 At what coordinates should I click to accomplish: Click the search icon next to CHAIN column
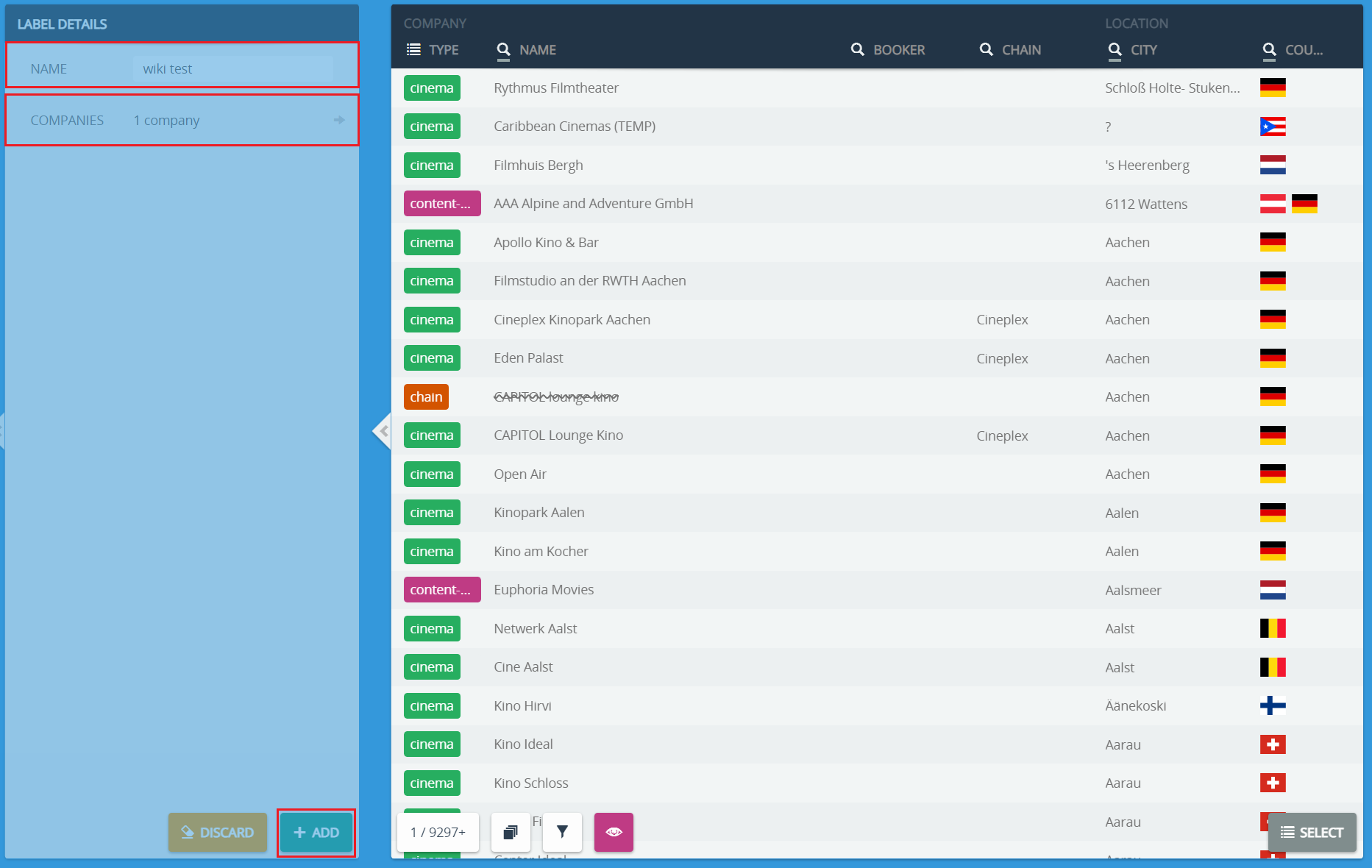pyautogui.click(x=986, y=50)
